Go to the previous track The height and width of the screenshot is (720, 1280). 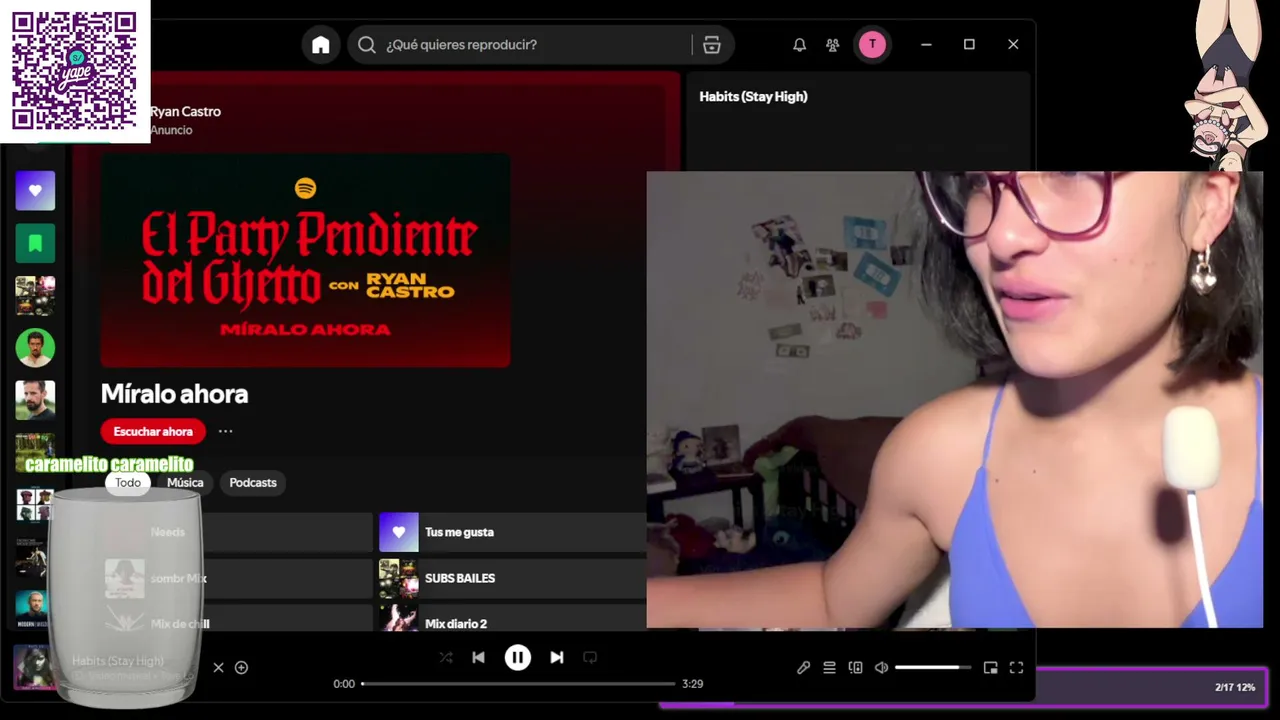[478, 657]
